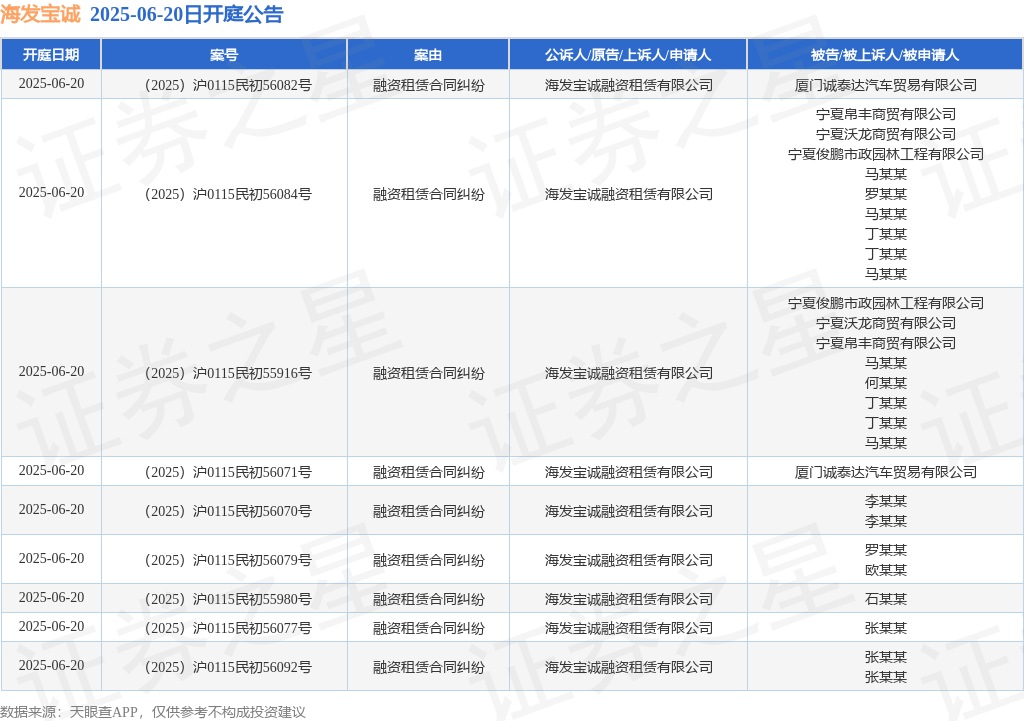Click case number （2025）沪0115民初56071号
This screenshot has width=1024, height=721.
[x=225, y=472]
